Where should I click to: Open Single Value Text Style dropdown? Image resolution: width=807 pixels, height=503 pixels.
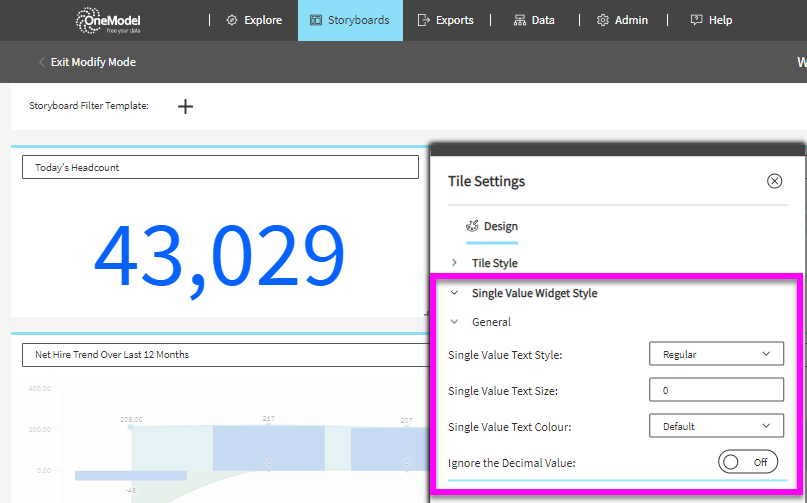click(716, 354)
